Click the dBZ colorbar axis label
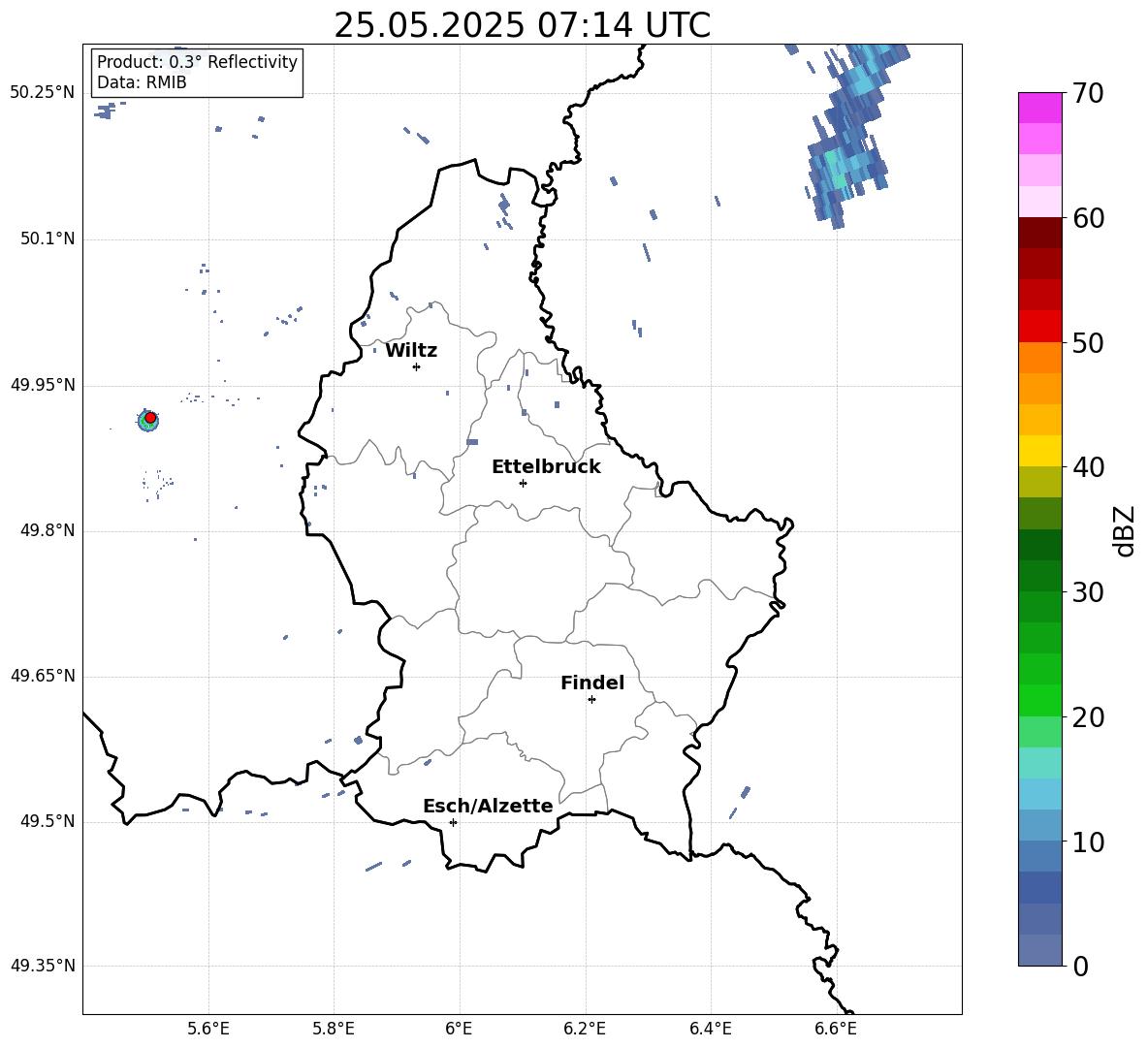Image resolution: width=1148 pixels, height=1048 pixels. [1126, 530]
